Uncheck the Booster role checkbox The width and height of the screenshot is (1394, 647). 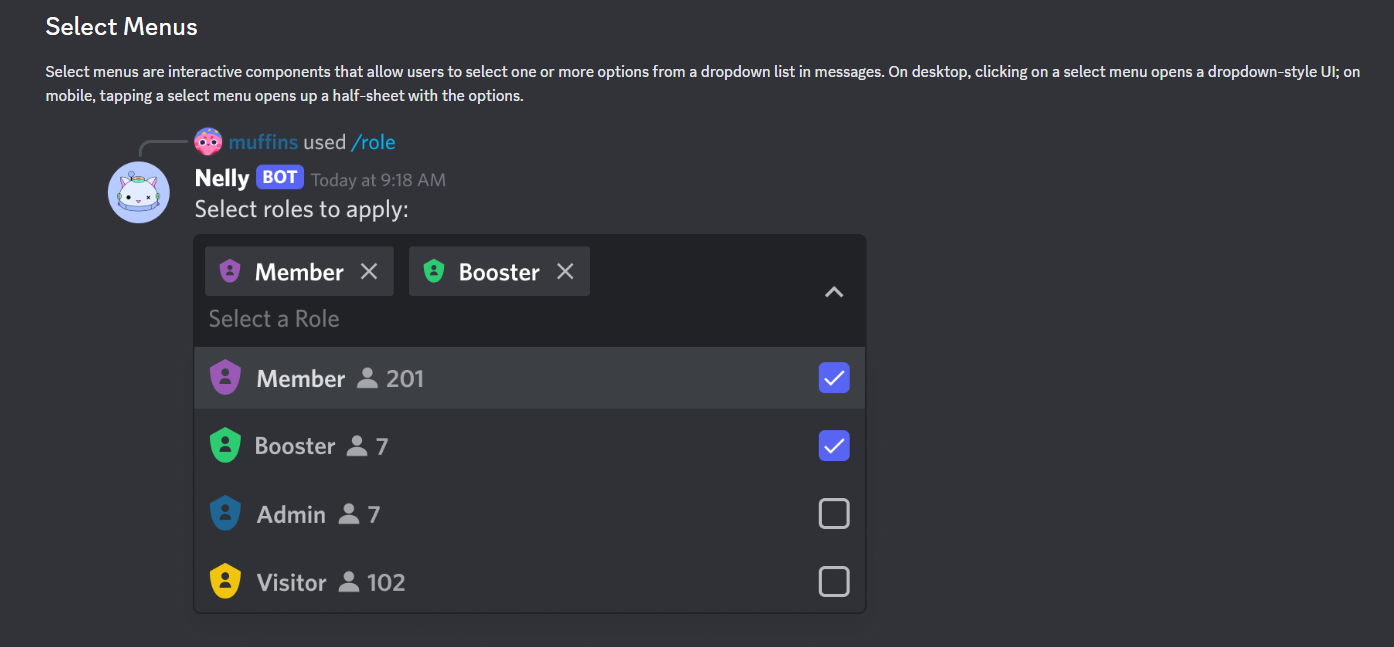coord(834,445)
